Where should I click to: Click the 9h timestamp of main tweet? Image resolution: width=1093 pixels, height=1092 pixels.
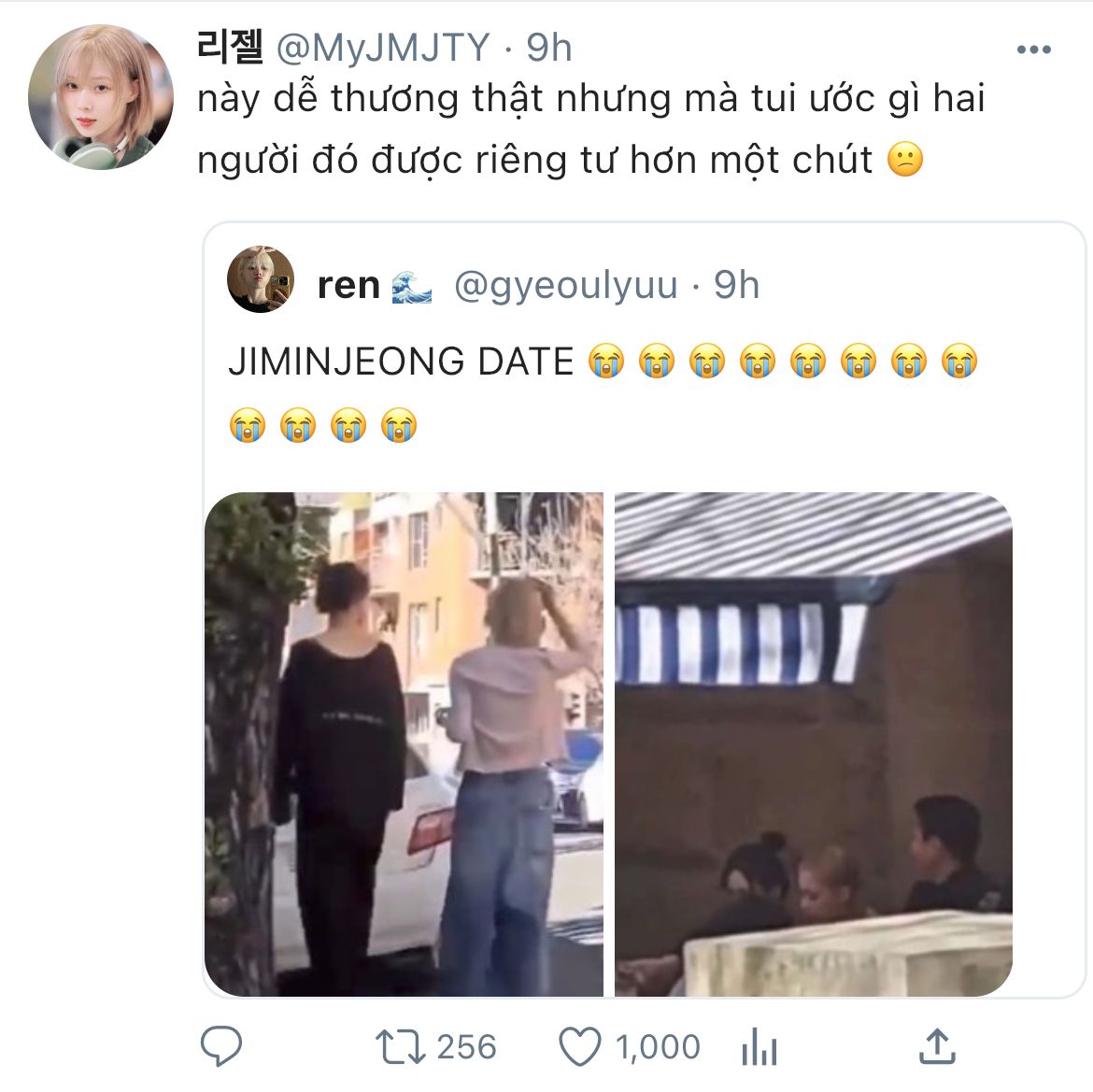click(549, 48)
